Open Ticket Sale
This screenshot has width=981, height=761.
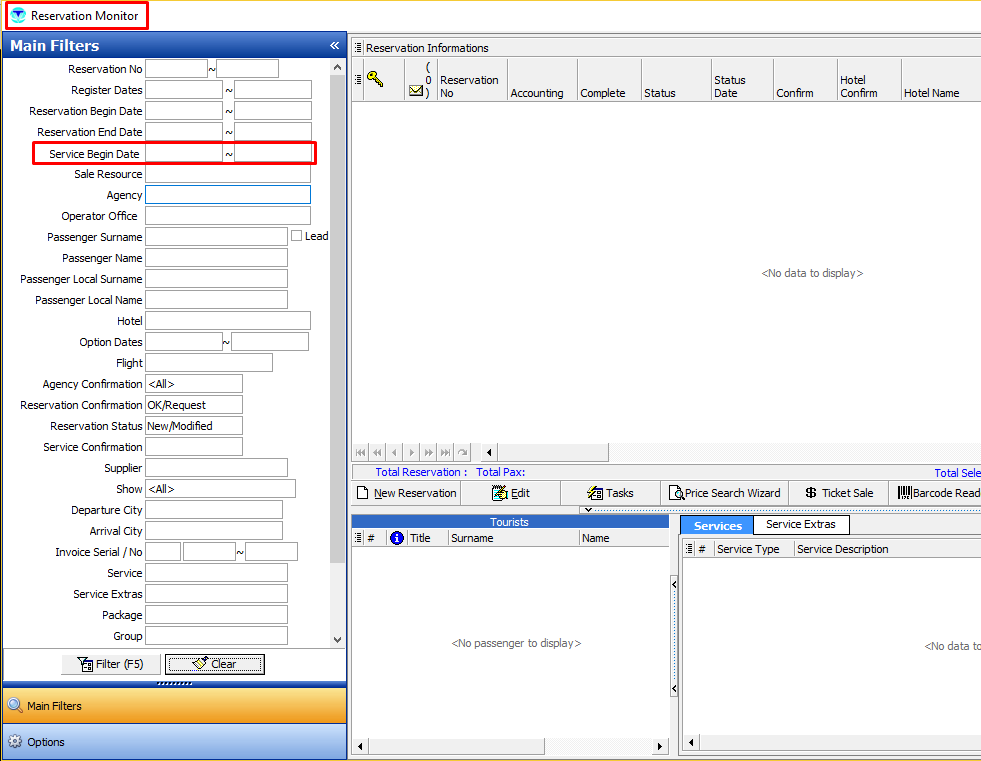point(838,493)
